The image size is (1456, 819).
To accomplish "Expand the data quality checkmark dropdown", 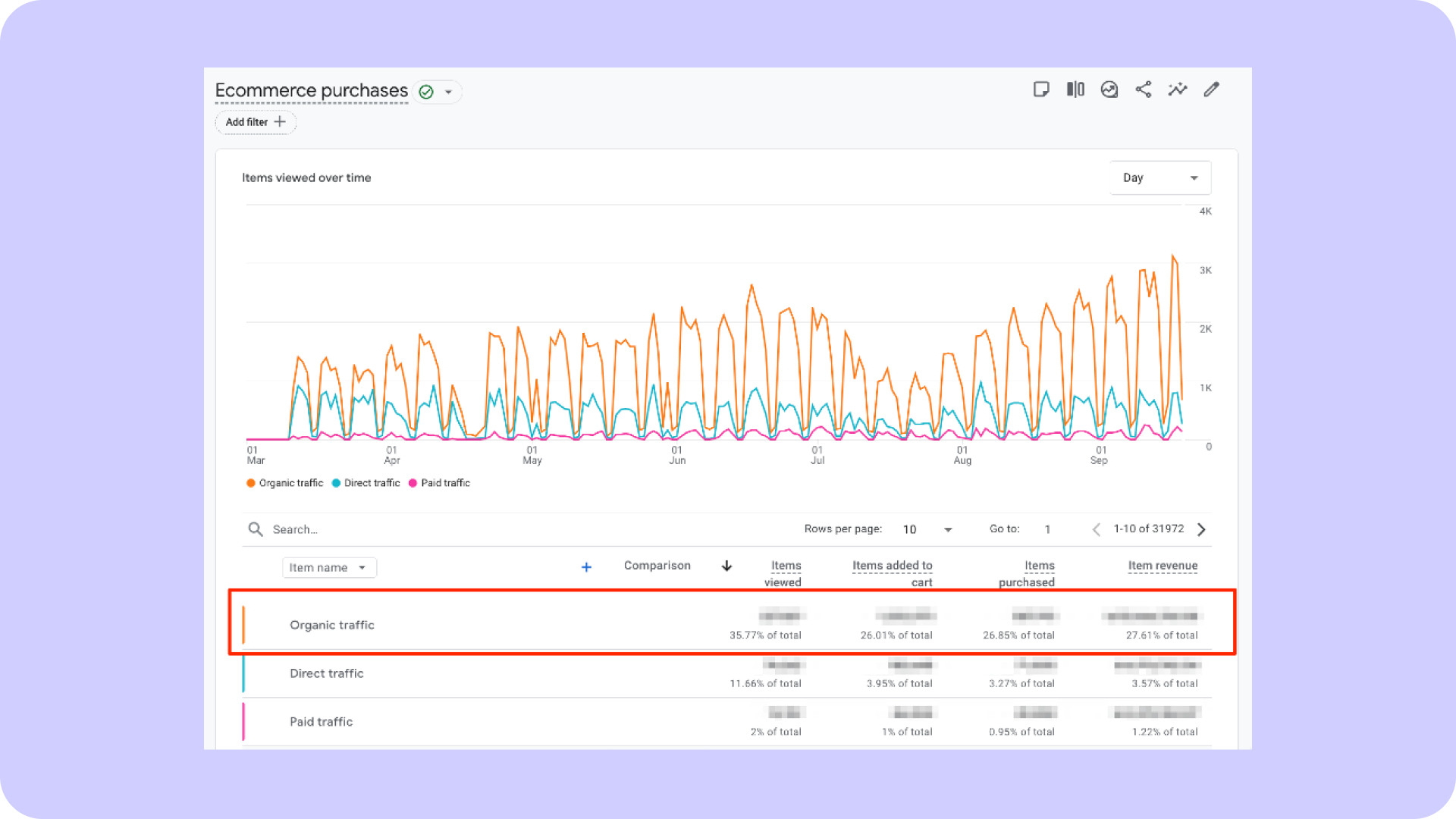I will tap(437, 92).
